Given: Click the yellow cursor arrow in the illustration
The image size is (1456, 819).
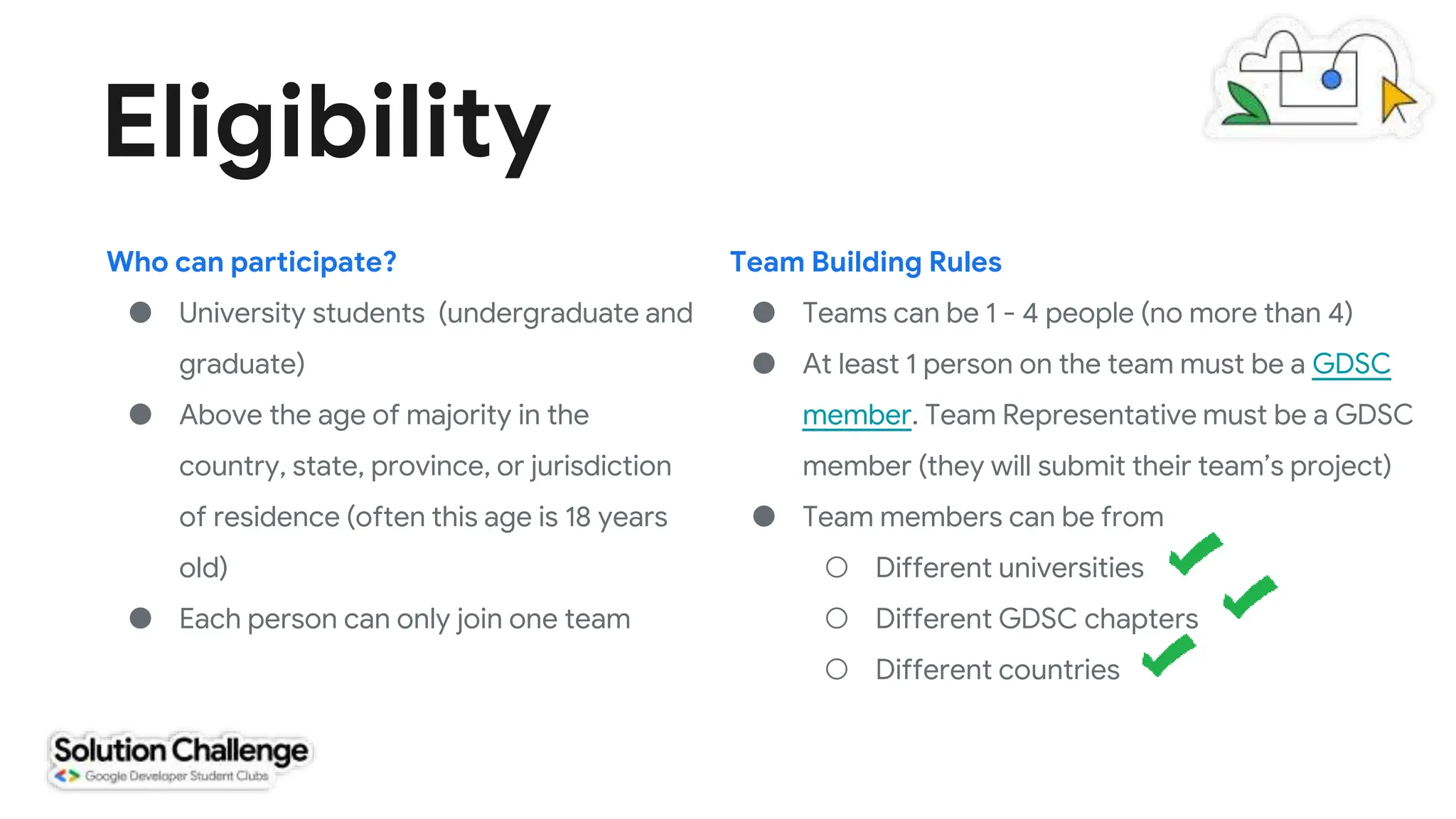Looking at the screenshot, I should tap(1396, 100).
